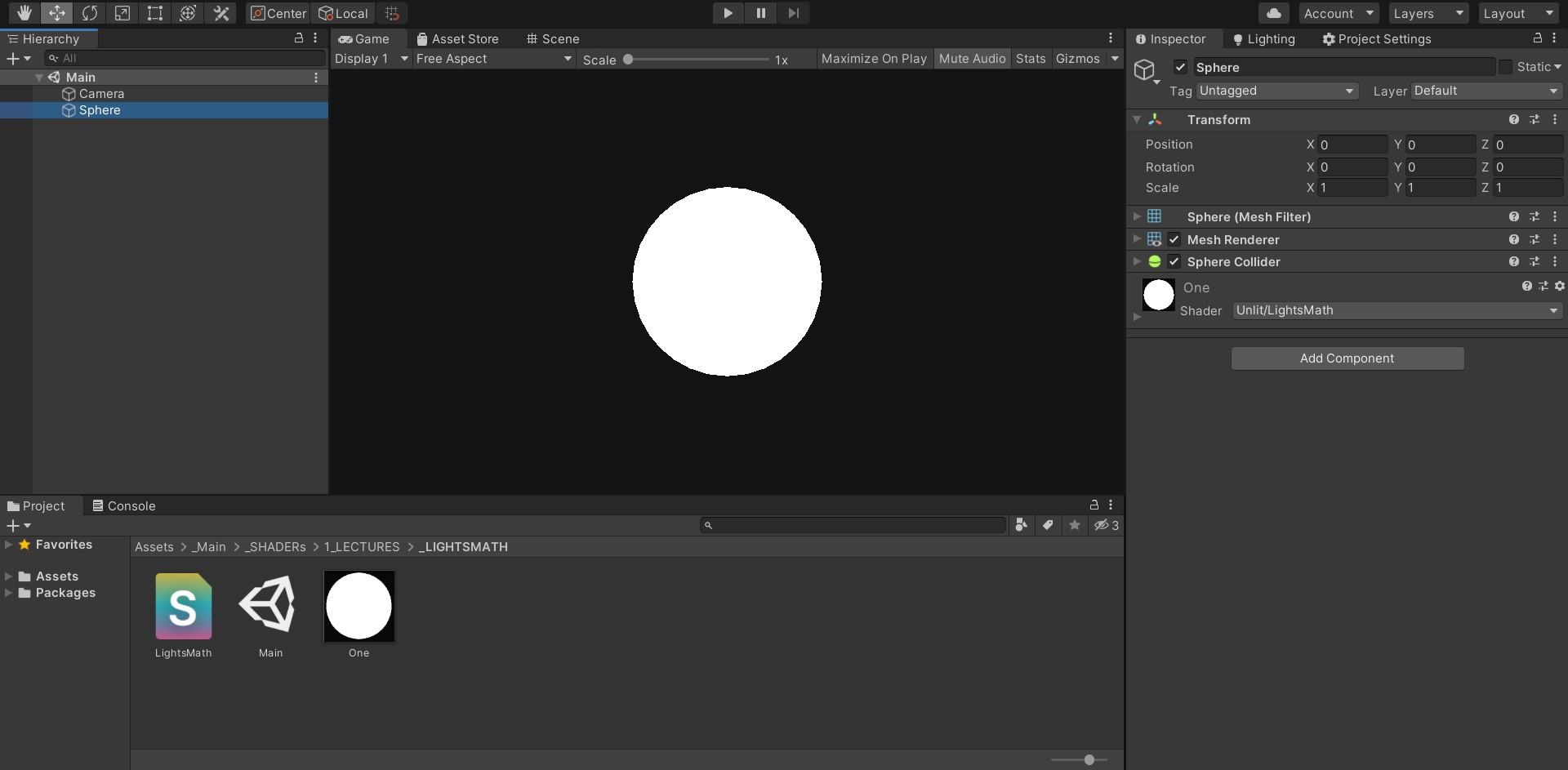Select the Game tab
Image resolution: width=1568 pixels, height=770 pixels.
pyautogui.click(x=363, y=38)
